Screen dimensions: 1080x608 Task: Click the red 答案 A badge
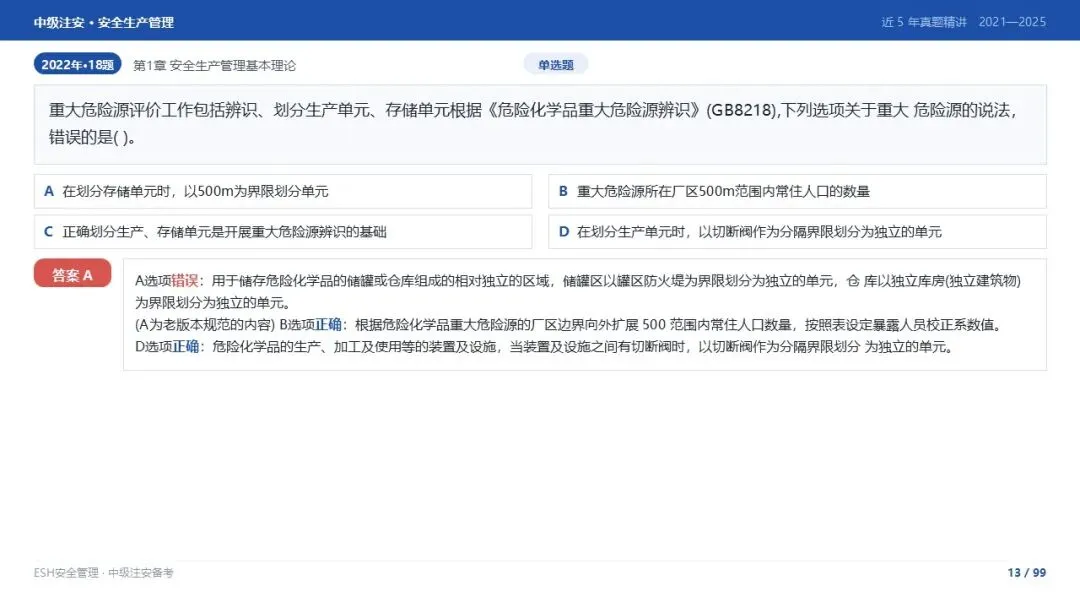click(72, 274)
